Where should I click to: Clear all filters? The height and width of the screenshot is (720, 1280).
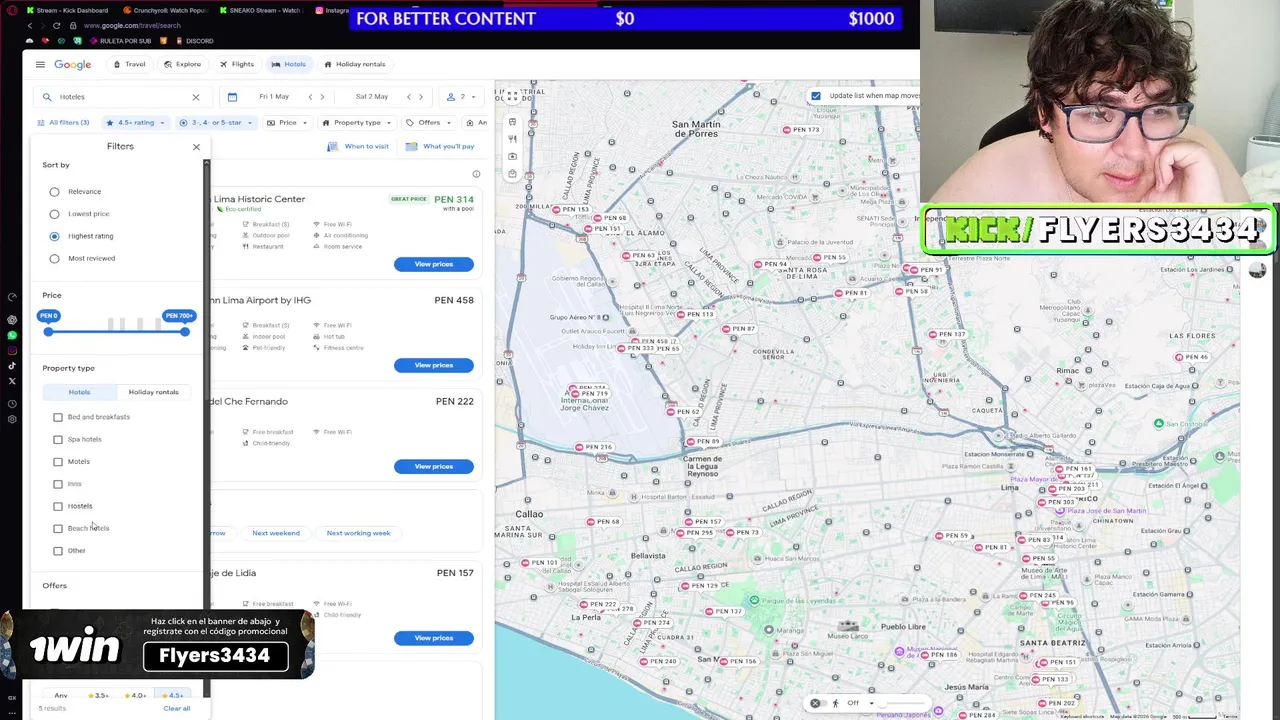(x=176, y=708)
